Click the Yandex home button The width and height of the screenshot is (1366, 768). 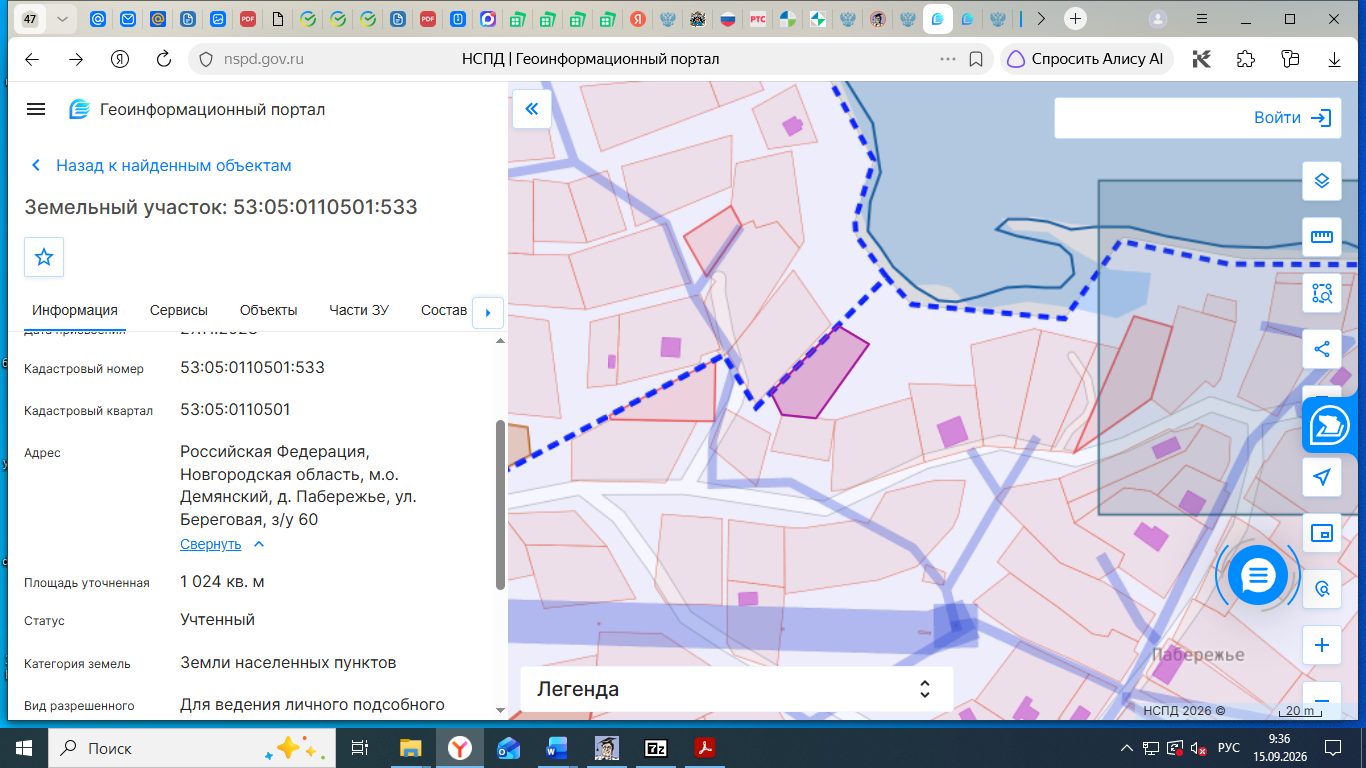[120, 59]
